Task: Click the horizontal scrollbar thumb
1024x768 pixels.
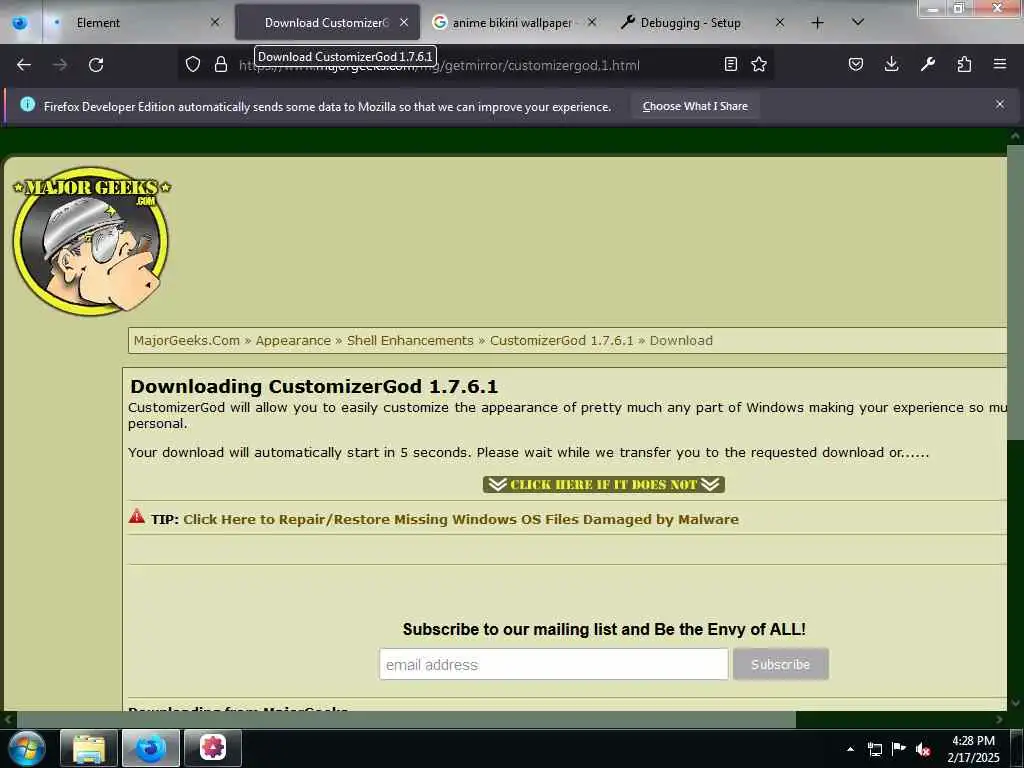Action: point(406,719)
